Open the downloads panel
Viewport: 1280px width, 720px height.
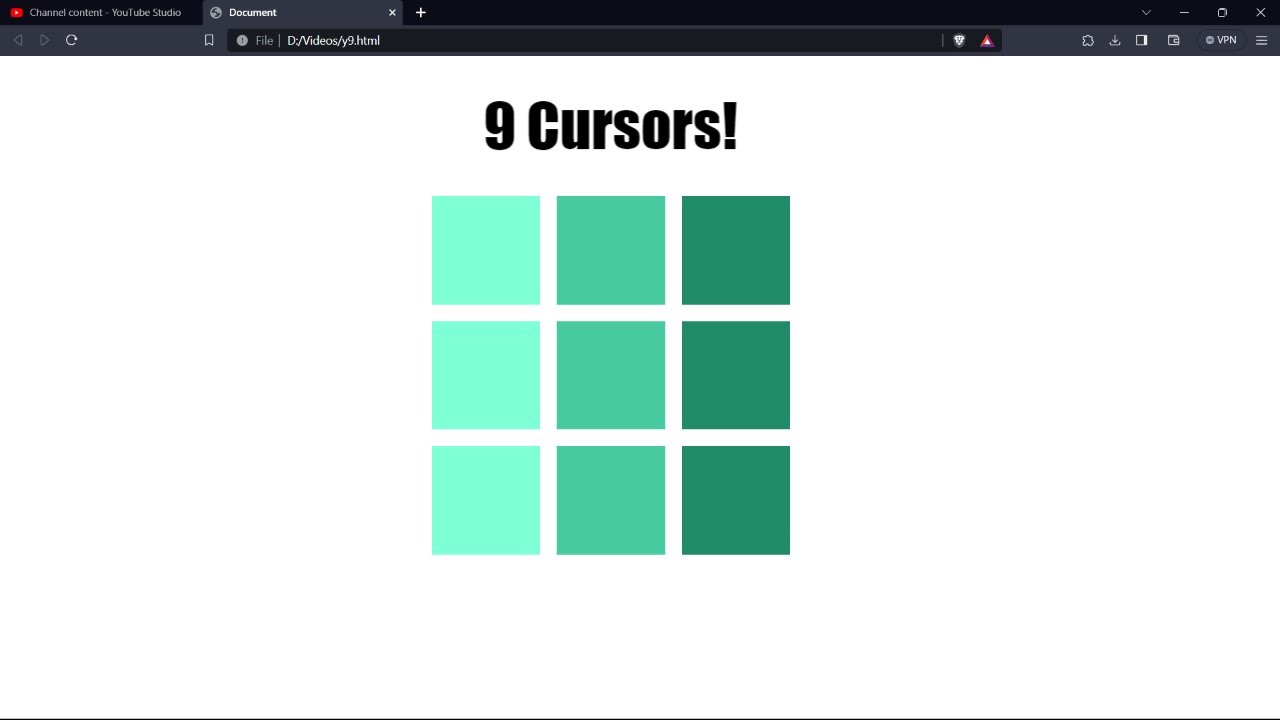point(1115,40)
